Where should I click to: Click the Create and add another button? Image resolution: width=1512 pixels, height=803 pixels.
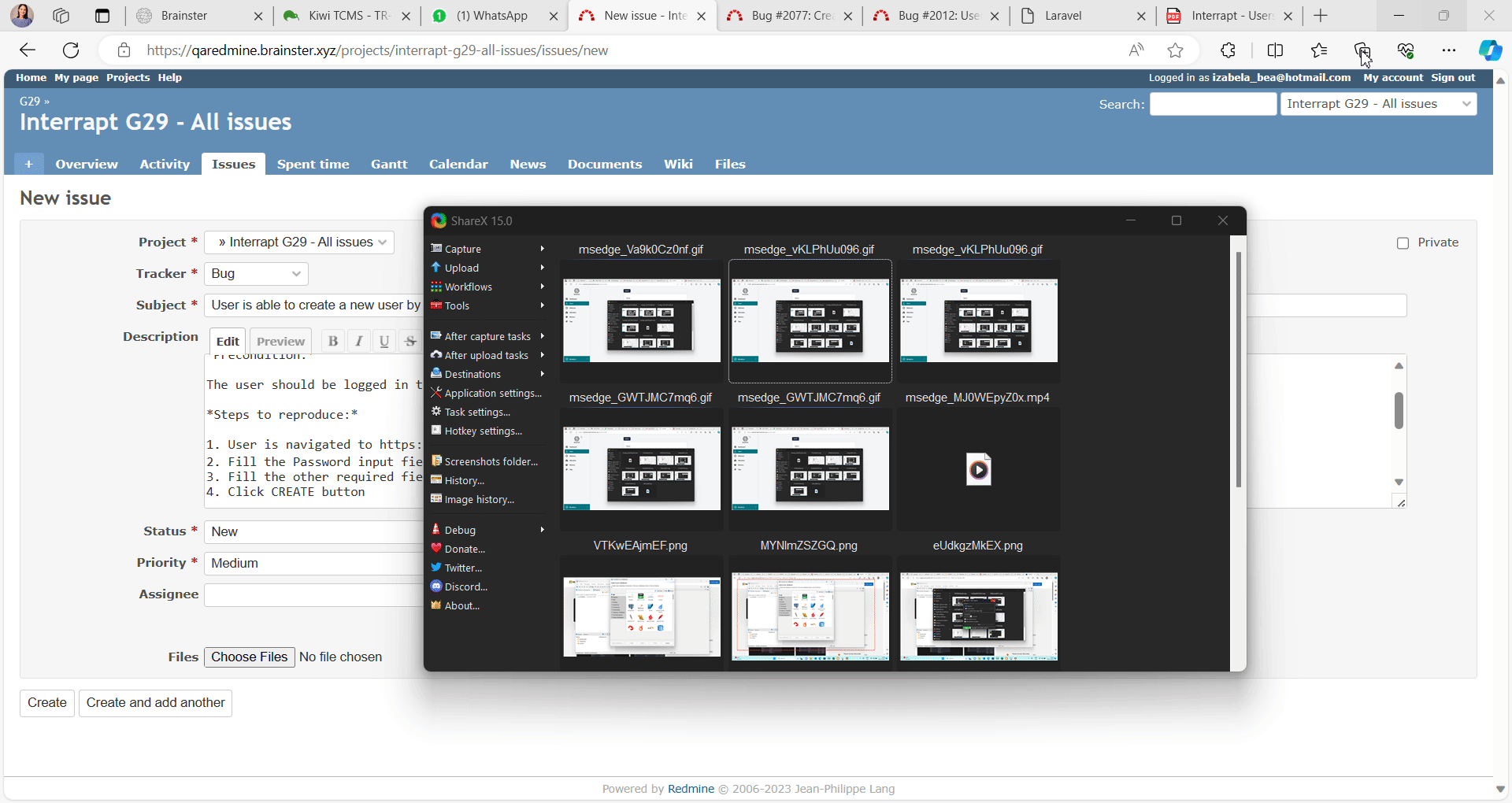155,702
